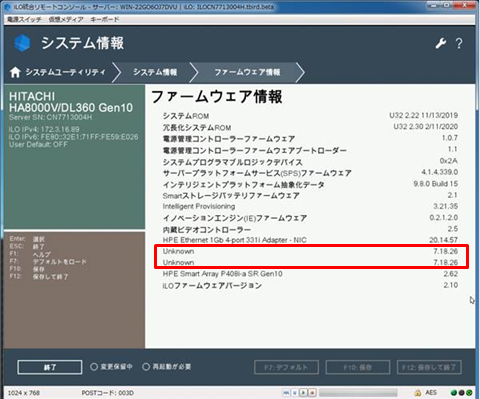The height and width of the screenshot is (399, 480).
Task: Select Intelligent Provisioning row
Action: click(x=310, y=206)
